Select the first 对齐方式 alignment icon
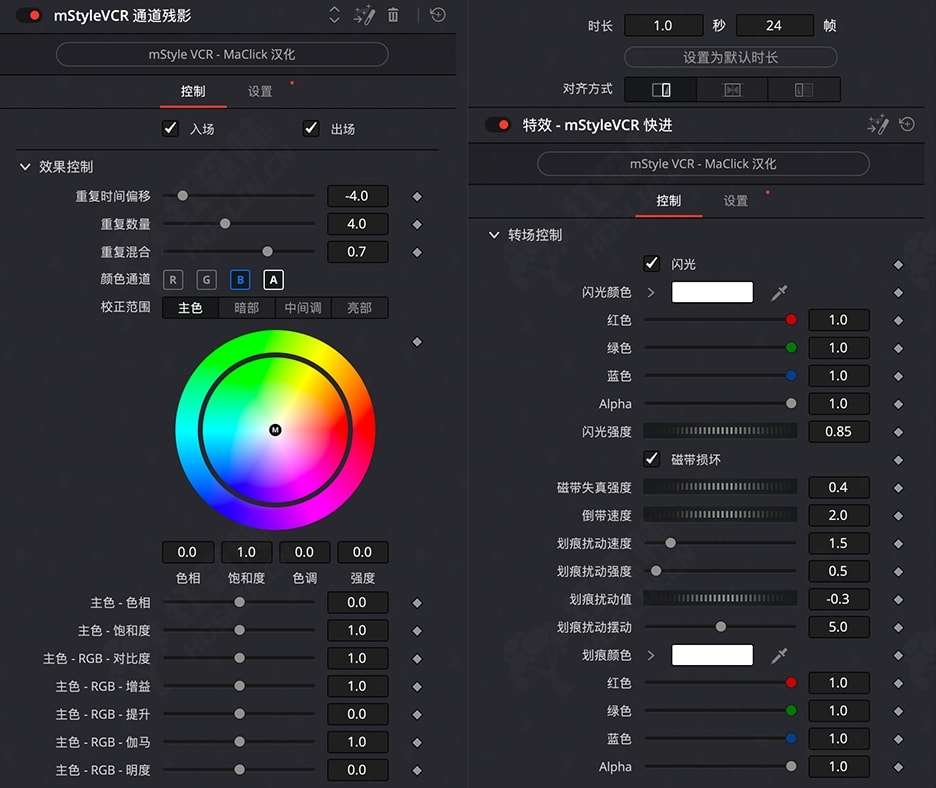The height and width of the screenshot is (788, 936). tap(660, 89)
